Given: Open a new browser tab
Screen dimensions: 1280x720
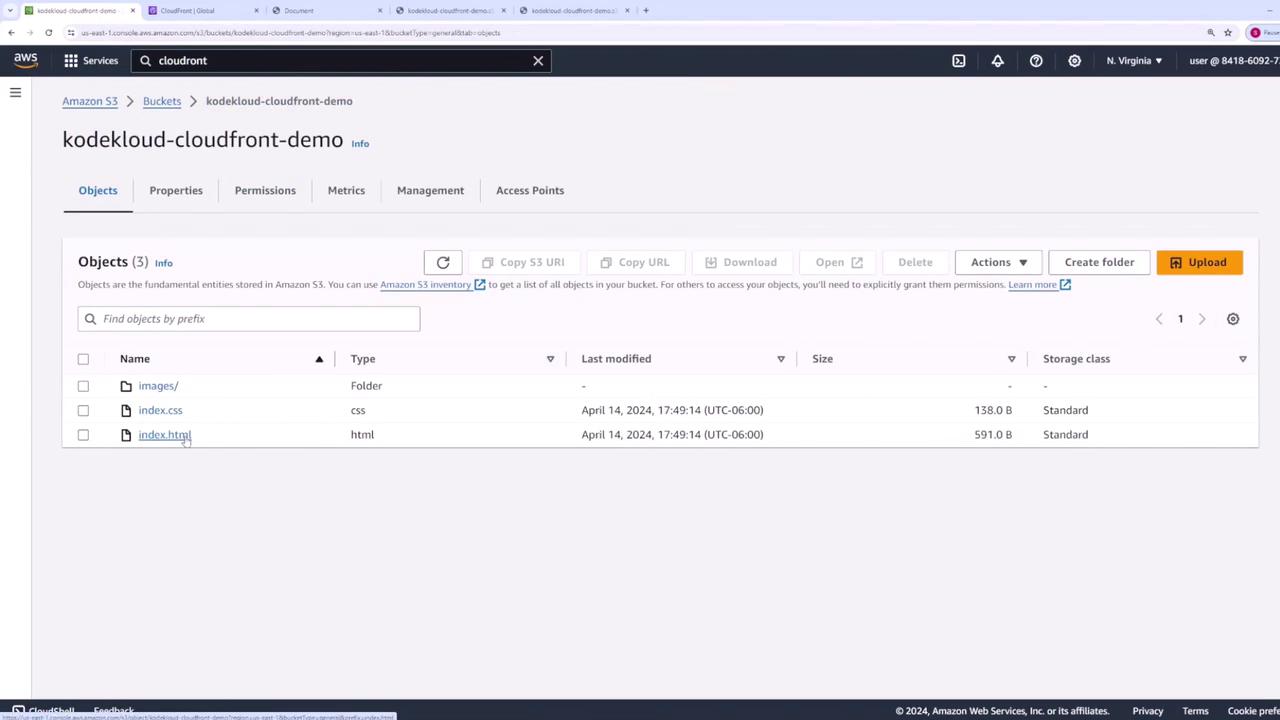Looking at the screenshot, I should pos(646,10).
